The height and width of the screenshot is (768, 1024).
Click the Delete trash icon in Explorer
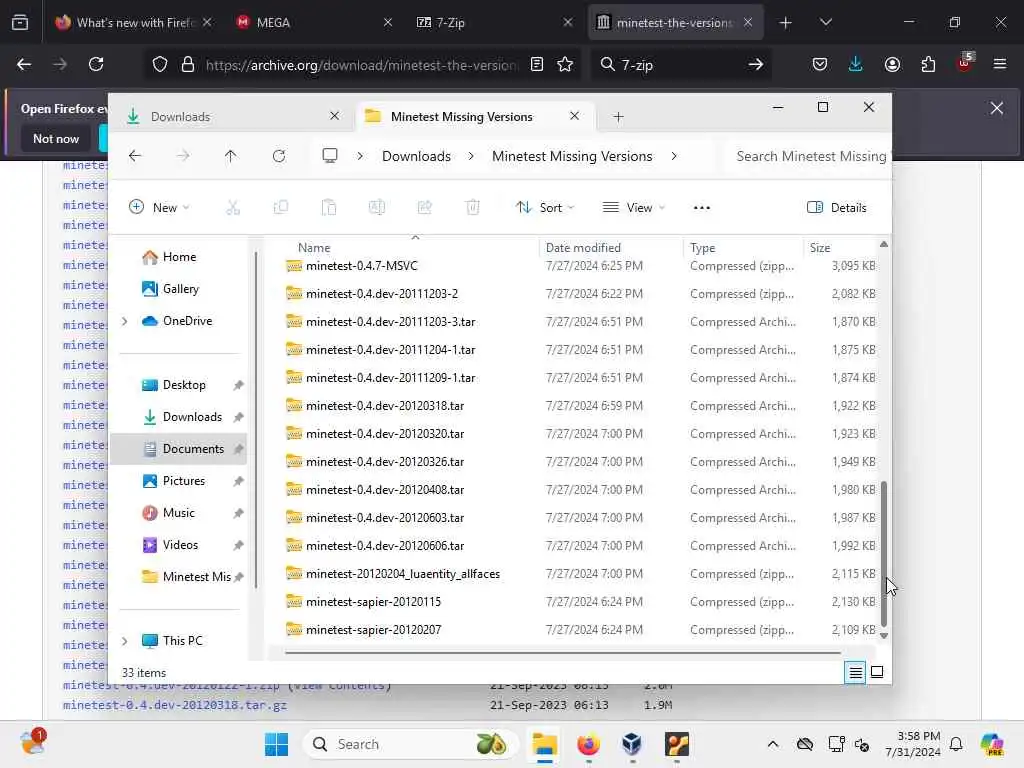[x=473, y=208]
